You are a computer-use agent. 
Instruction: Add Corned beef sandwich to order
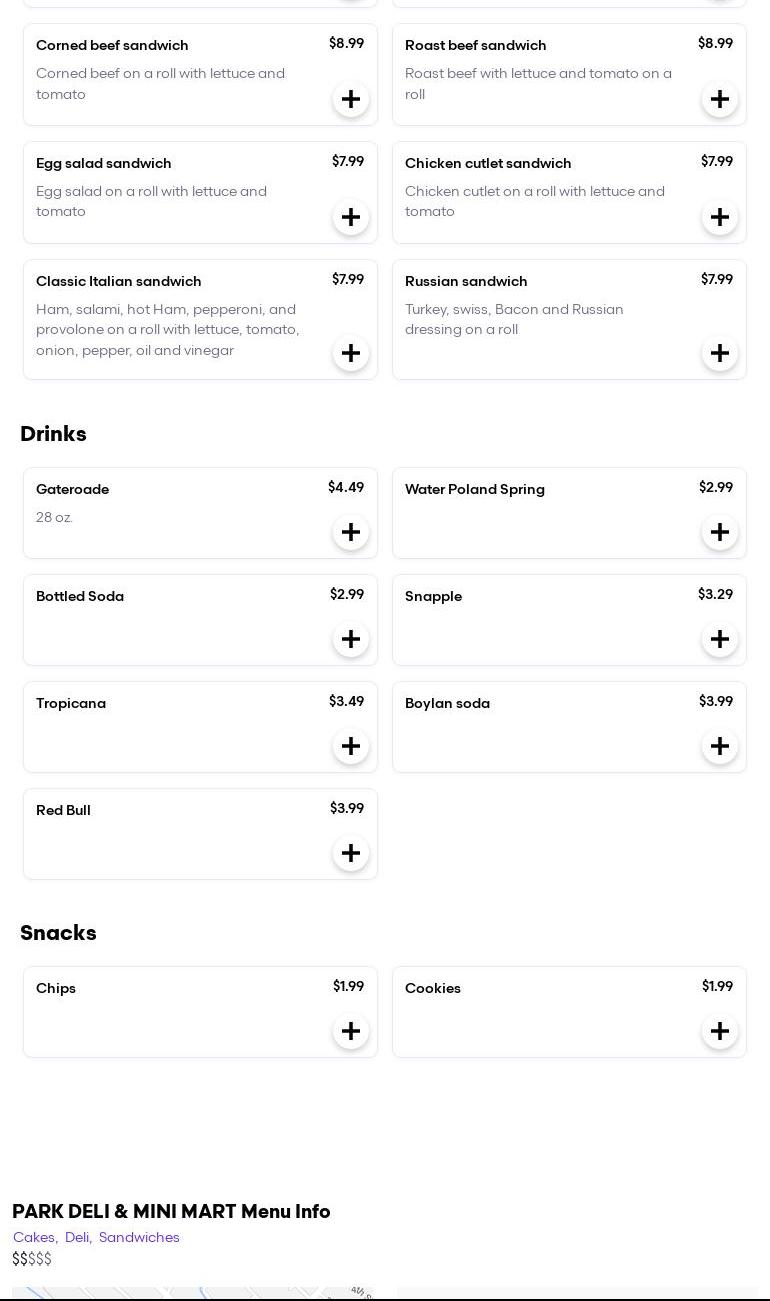pyautogui.click(x=351, y=99)
